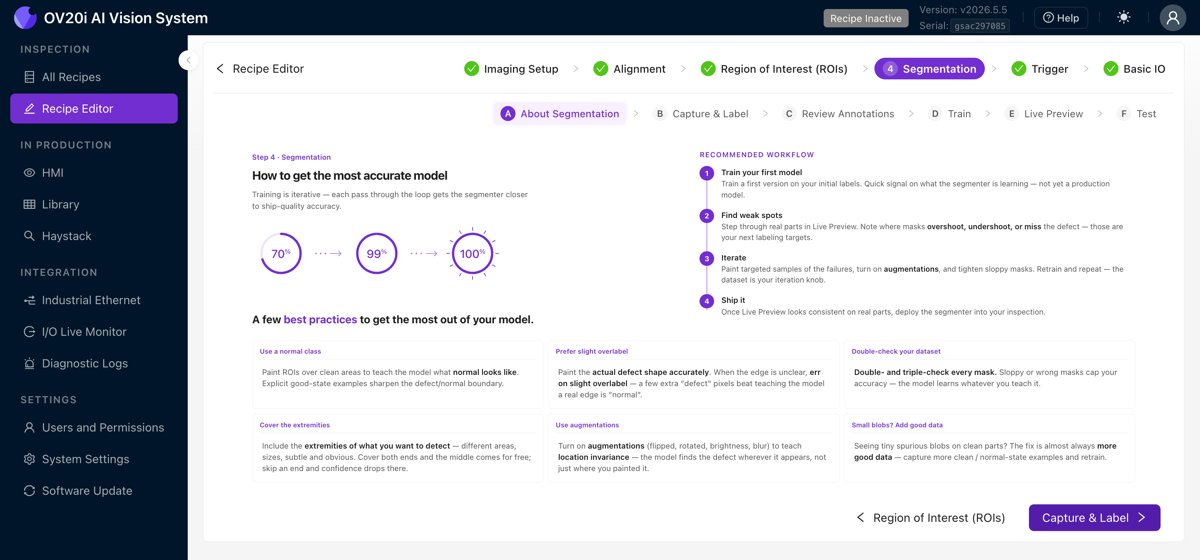The width and height of the screenshot is (1200, 560).
Task: Click the Use a normal class card
Action: (398, 375)
